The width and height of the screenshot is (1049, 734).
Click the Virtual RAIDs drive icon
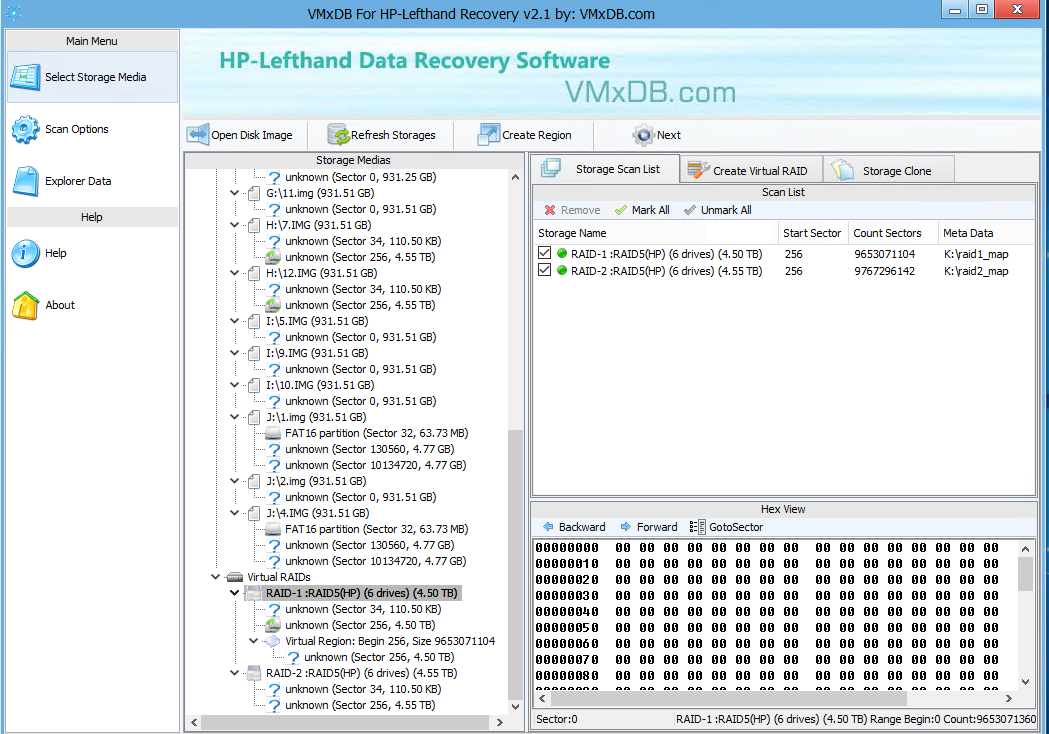[234, 577]
